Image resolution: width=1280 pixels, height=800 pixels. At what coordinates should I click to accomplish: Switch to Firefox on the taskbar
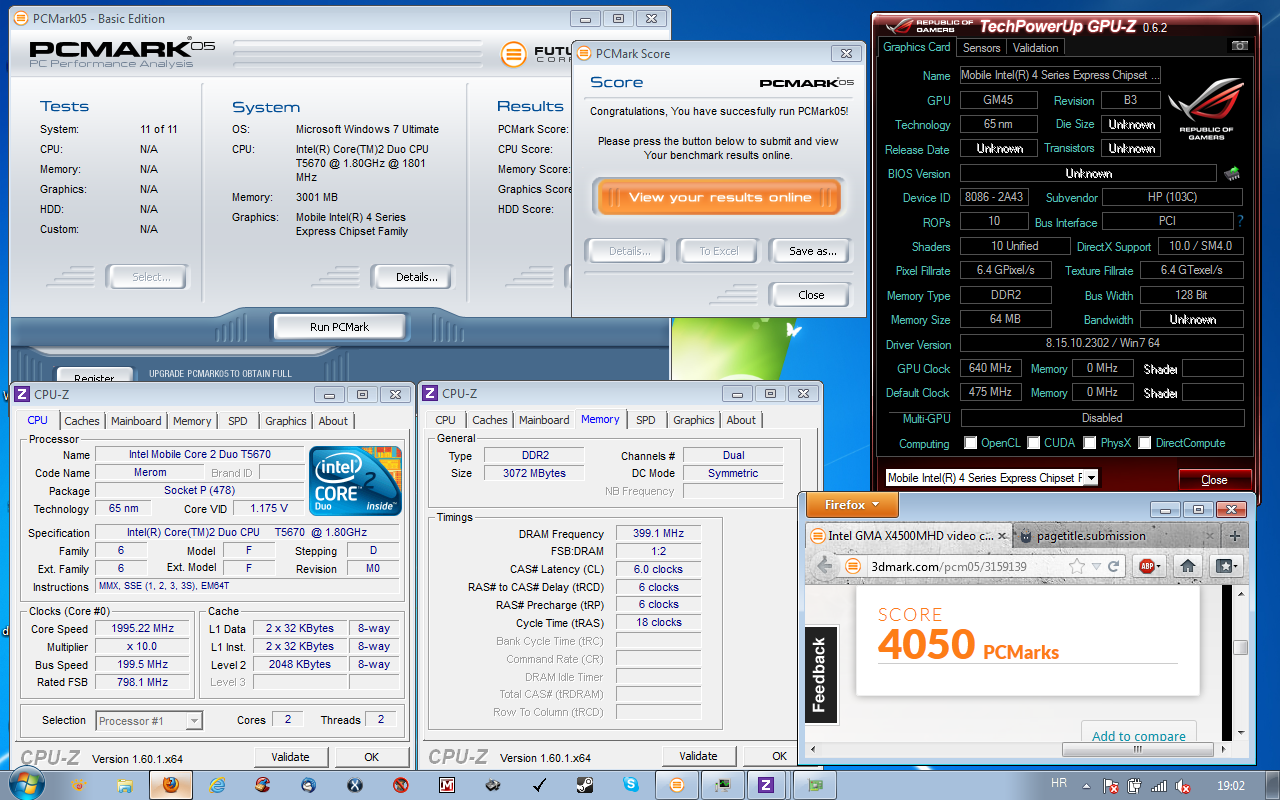click(x=170, y=785)
